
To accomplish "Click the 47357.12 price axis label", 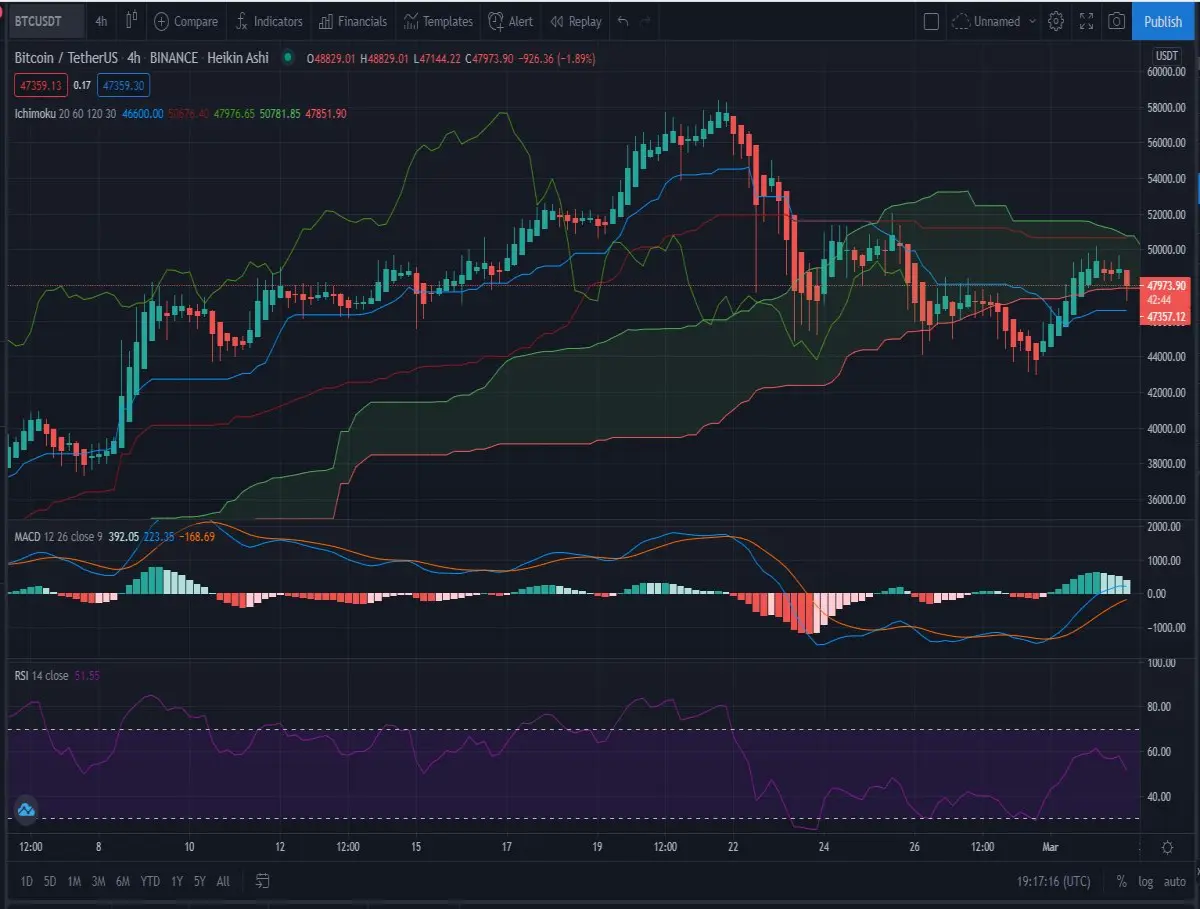I will point(1167,316).
